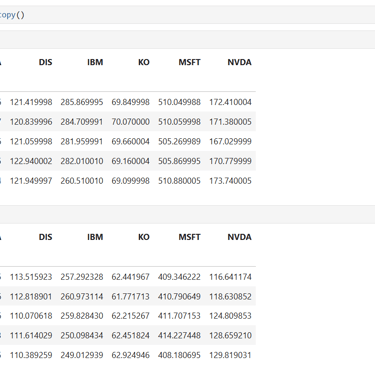
Task: Click the DIS value 121.419998
Action: click(31, 102)
